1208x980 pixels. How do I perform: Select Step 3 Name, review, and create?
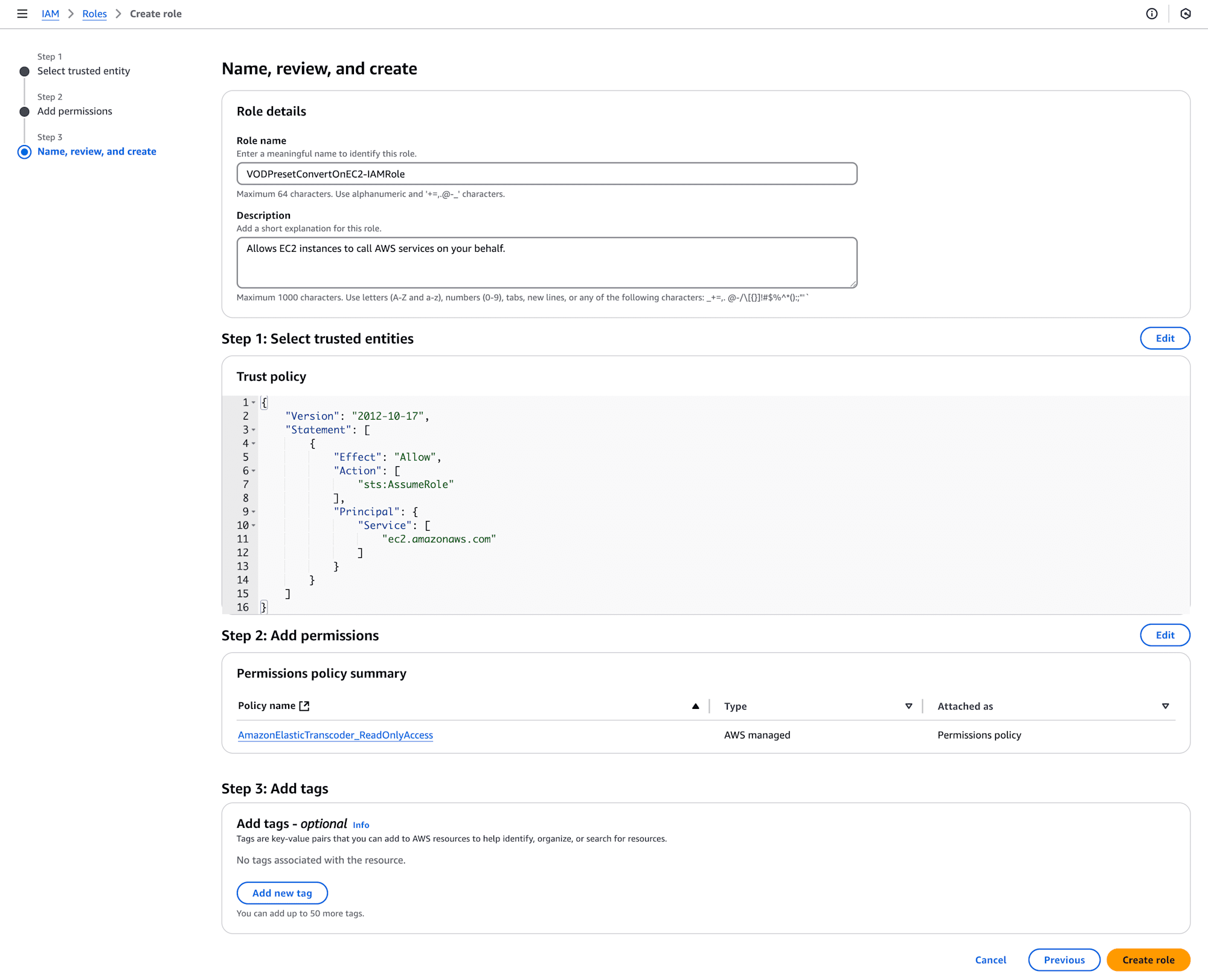tap(97, 152)
